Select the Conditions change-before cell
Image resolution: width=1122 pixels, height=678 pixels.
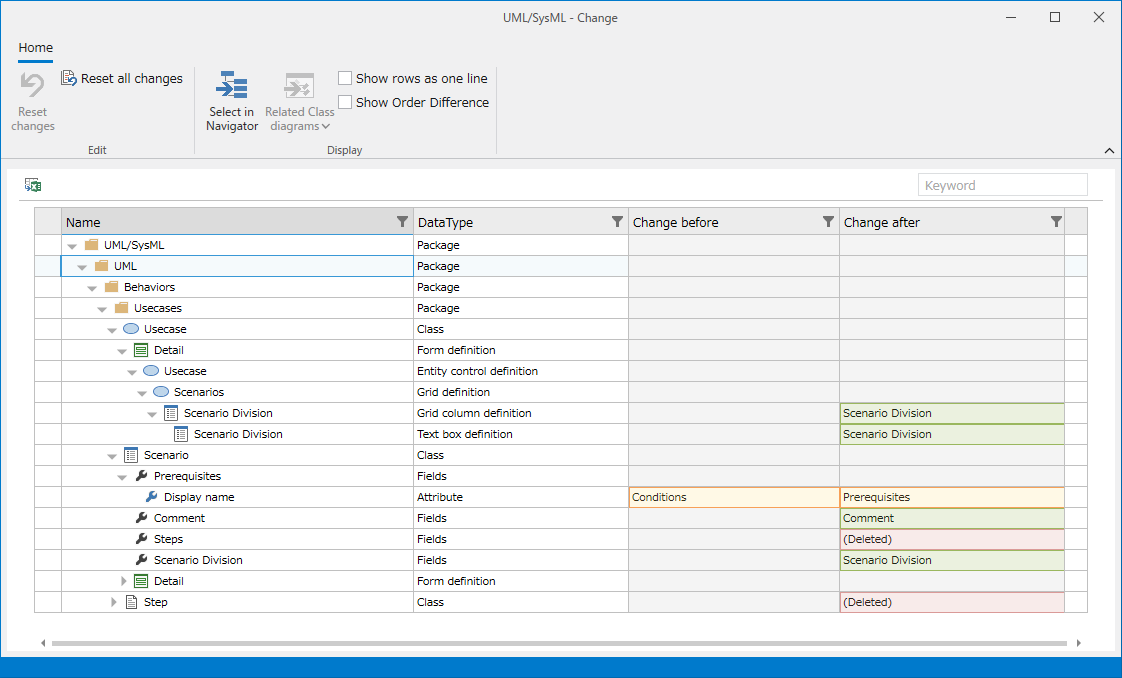pyautogui.click(x=734, y=497)
